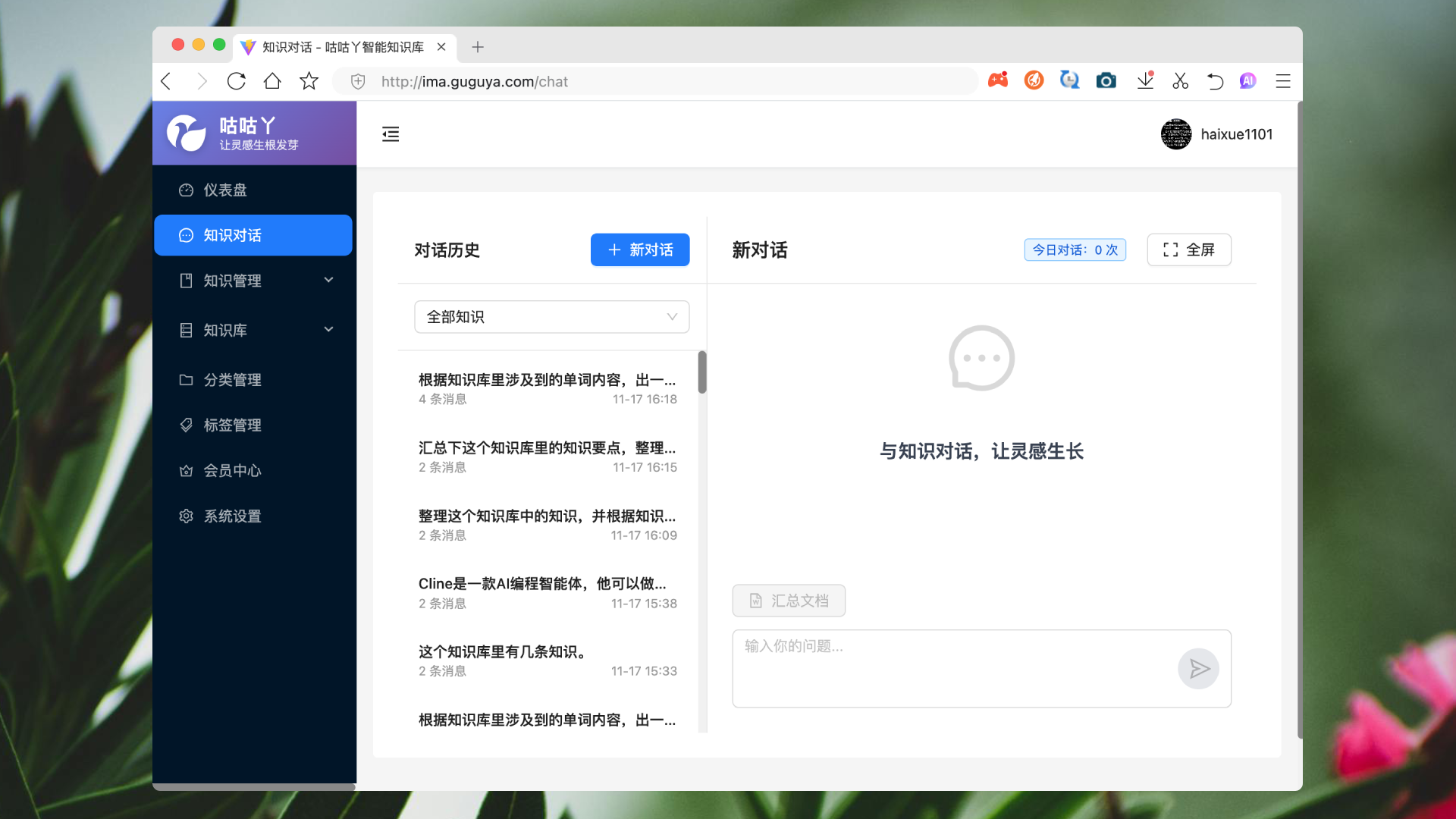Click the 标签管理 tag icon
Image resolution: width=1456 pixels, height=819 pixels.
tap(187, 425)
